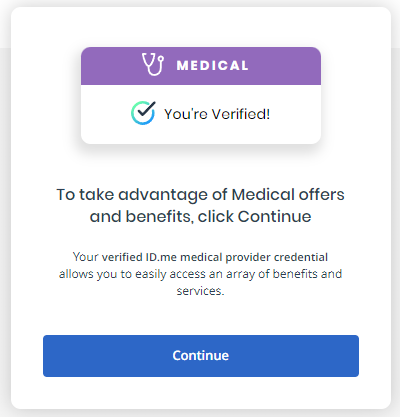The width and height of the screenshot is (400, 417).
Task: Click the word "Verified!" in the card
Action: pos(241,114)
